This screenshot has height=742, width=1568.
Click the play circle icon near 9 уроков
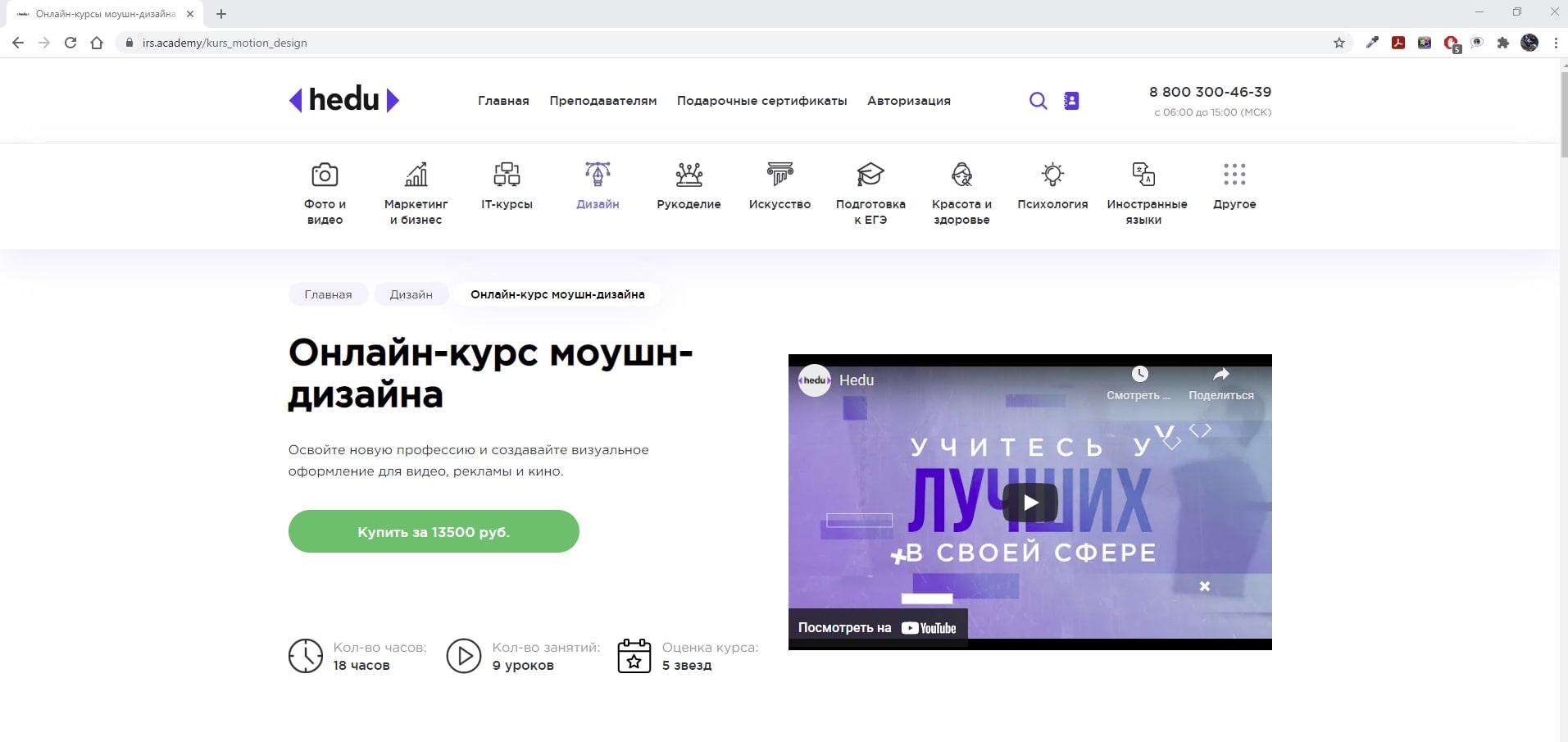point(464,656)
